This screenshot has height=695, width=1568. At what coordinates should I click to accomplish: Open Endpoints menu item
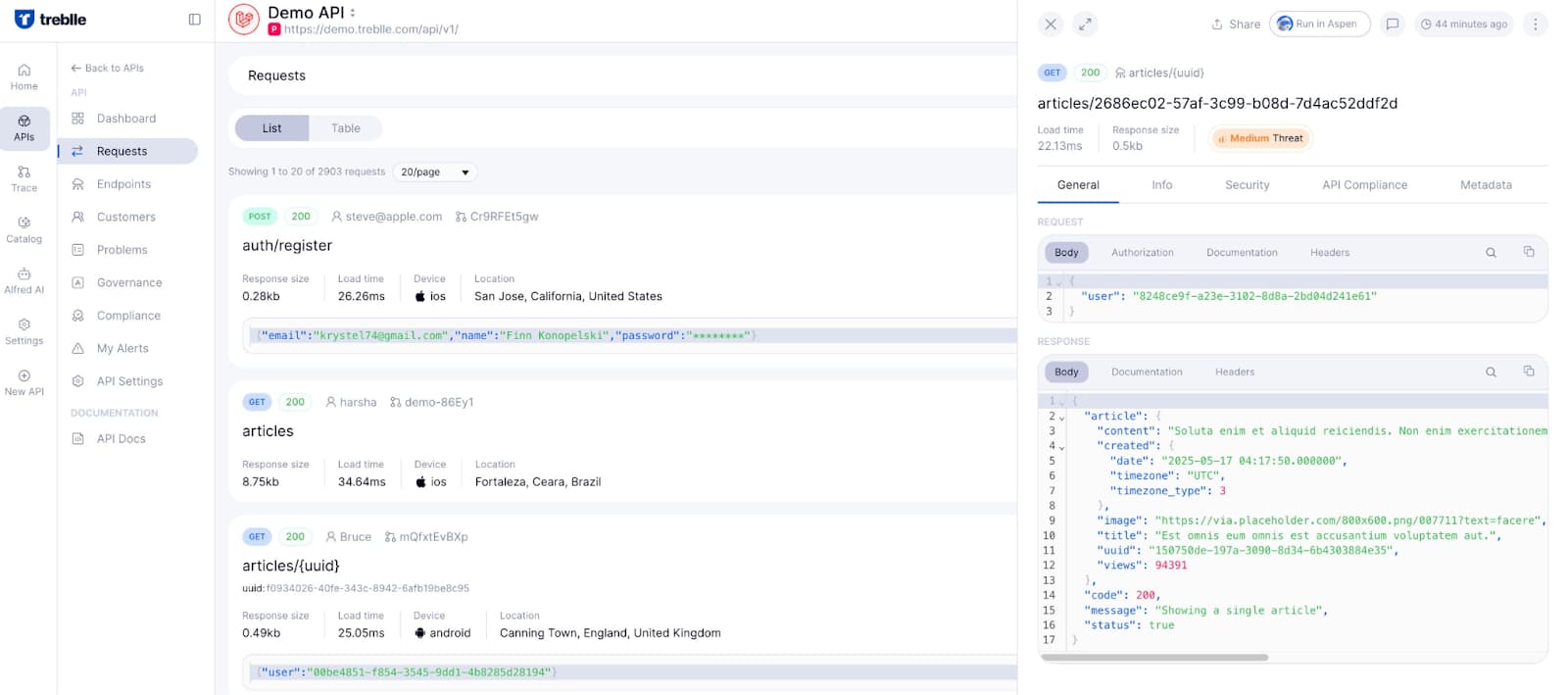(x=127, y=184)
